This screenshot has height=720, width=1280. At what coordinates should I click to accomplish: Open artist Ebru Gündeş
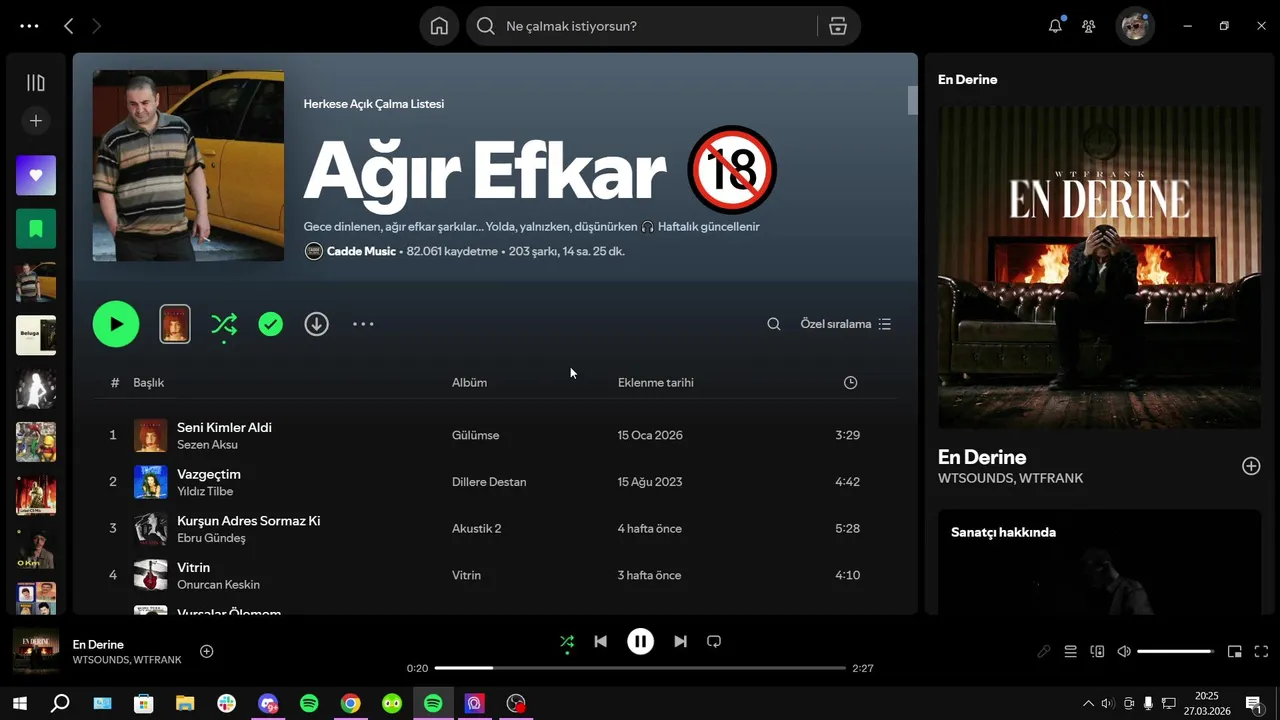click(x=211, y=538)
